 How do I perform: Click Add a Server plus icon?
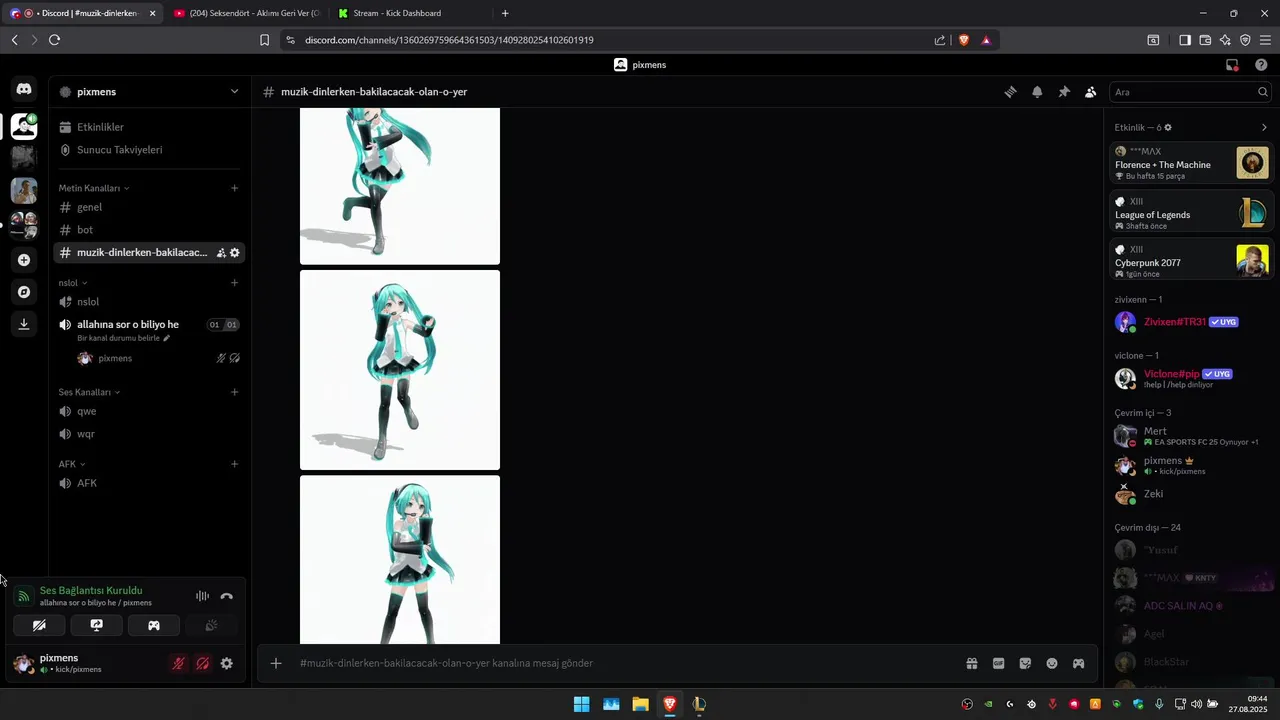24,260
